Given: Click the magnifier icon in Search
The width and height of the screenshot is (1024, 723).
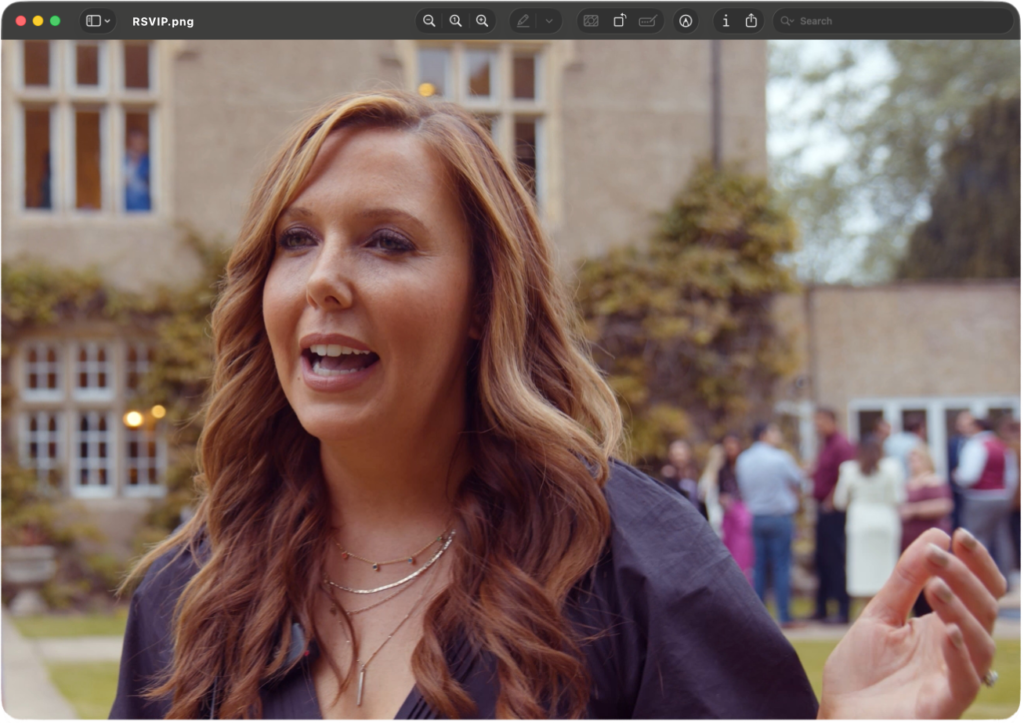Looking at the screenshot, I should 787,21.
